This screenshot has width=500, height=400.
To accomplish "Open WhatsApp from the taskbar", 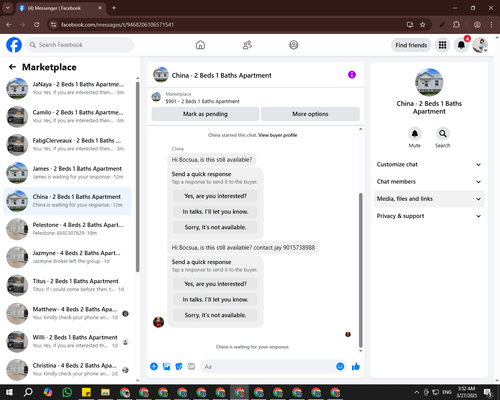I will point(67,392).
